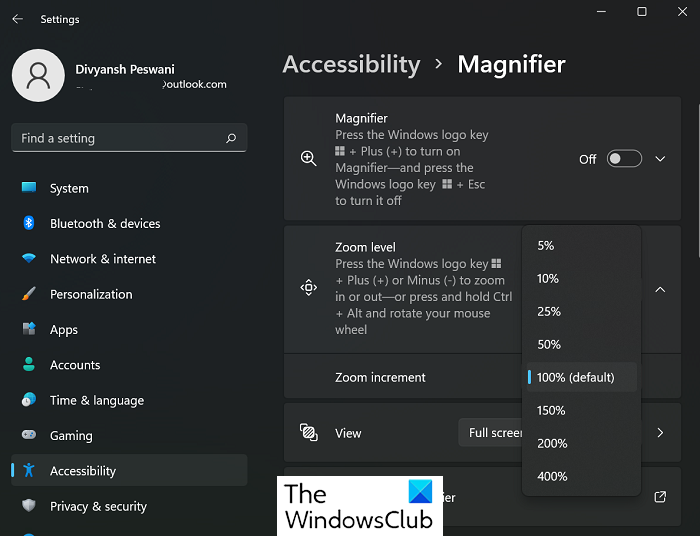The height and width of the screenshot is (536, 700).
Task: Collapse the Zoom level section
Action: (x=660, y=289)
